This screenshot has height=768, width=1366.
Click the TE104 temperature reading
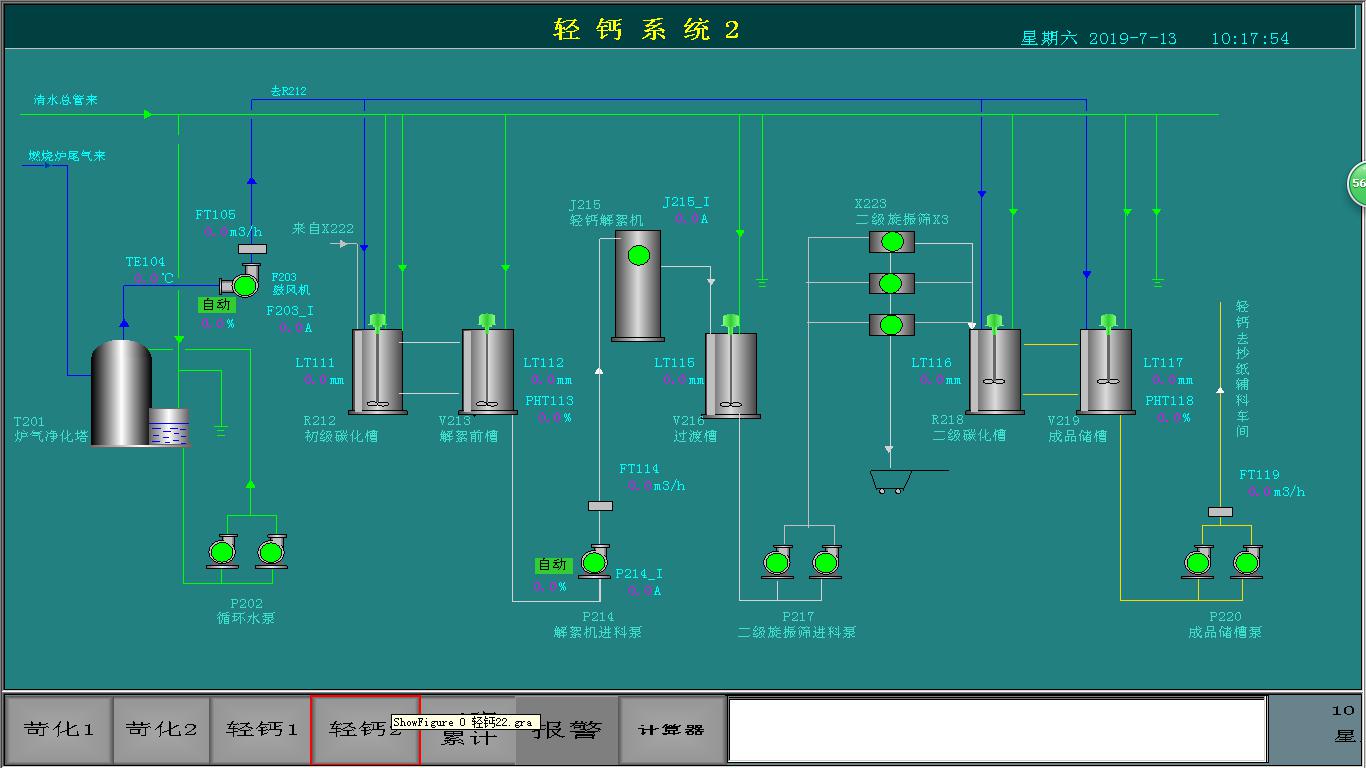153,278
